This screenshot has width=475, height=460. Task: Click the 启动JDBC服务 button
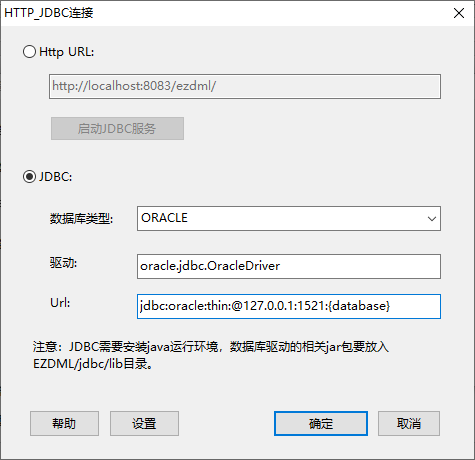click(x=117, y=128)
